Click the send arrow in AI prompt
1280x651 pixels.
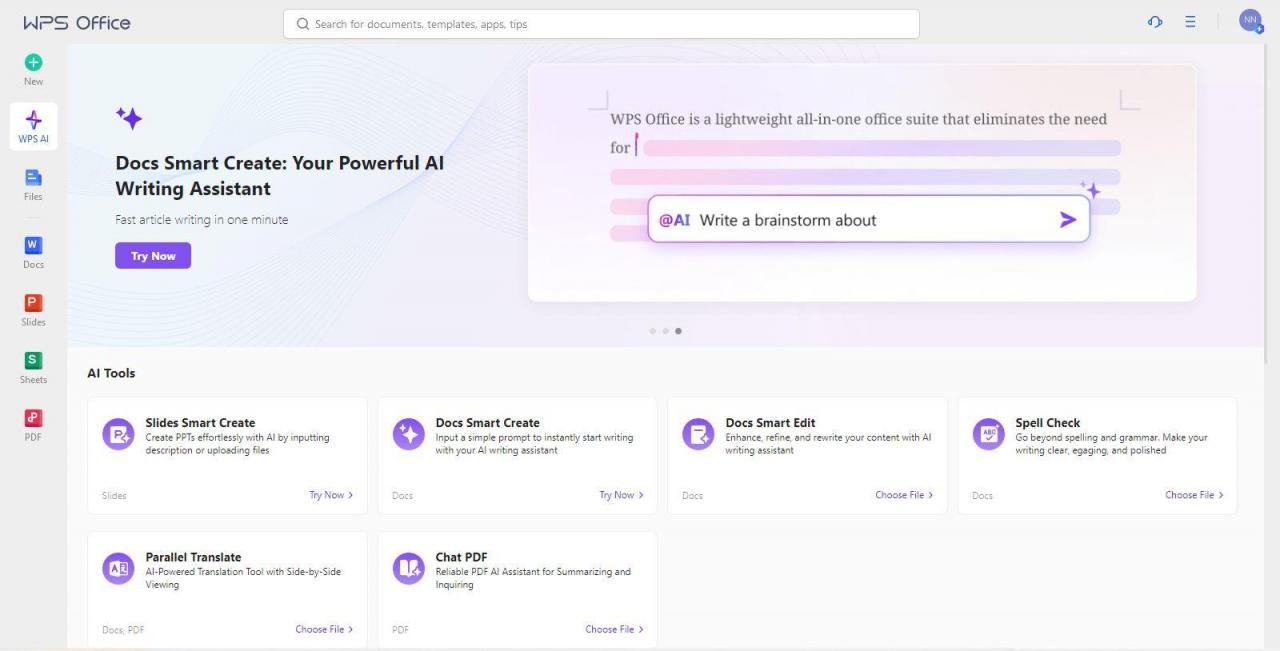1068,220
